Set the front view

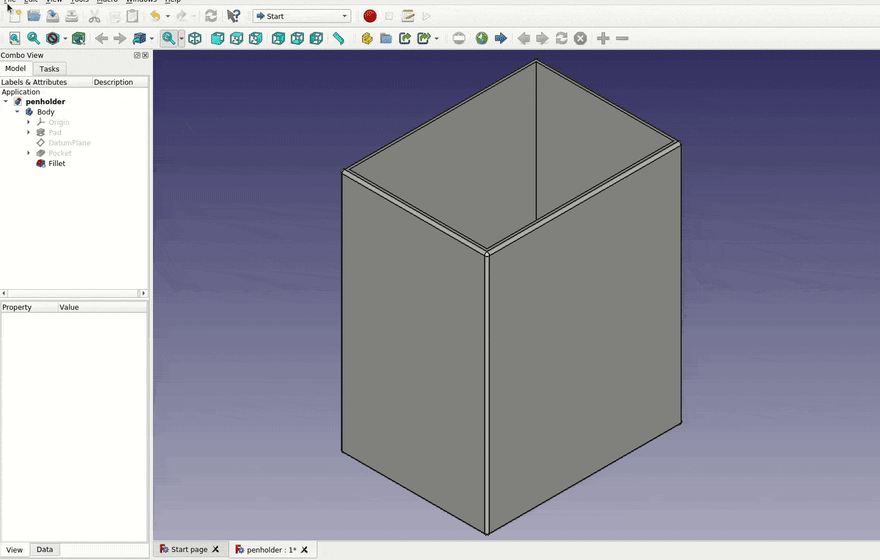(x=218, y=38)
